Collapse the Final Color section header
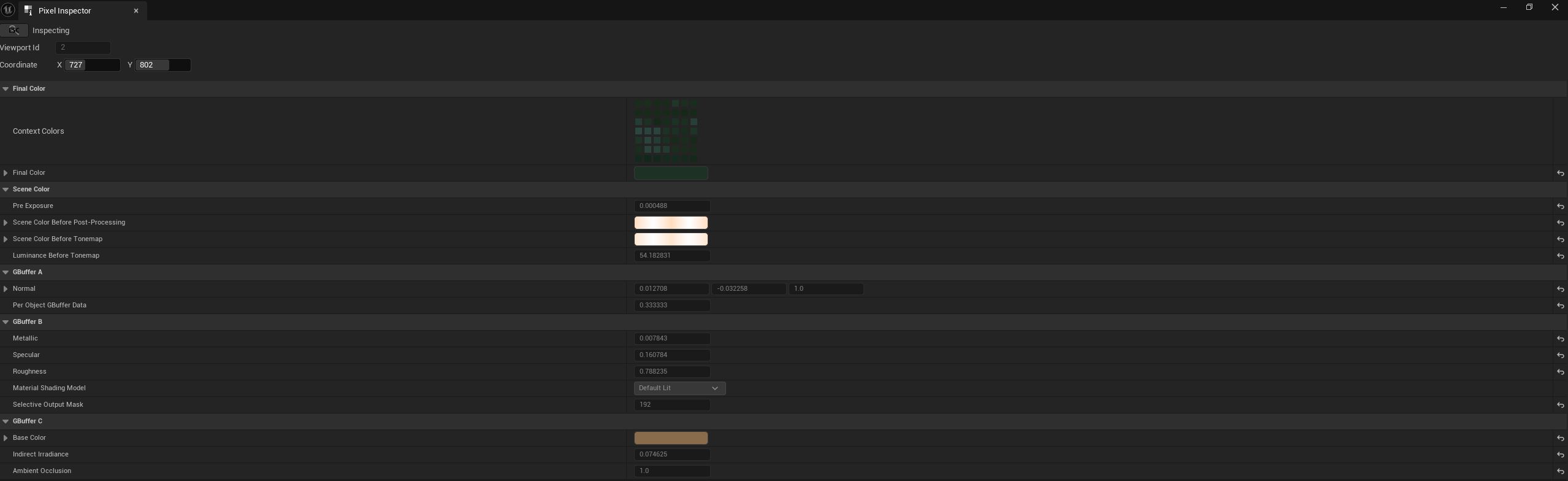1568x481 pixels. (6, 88)
